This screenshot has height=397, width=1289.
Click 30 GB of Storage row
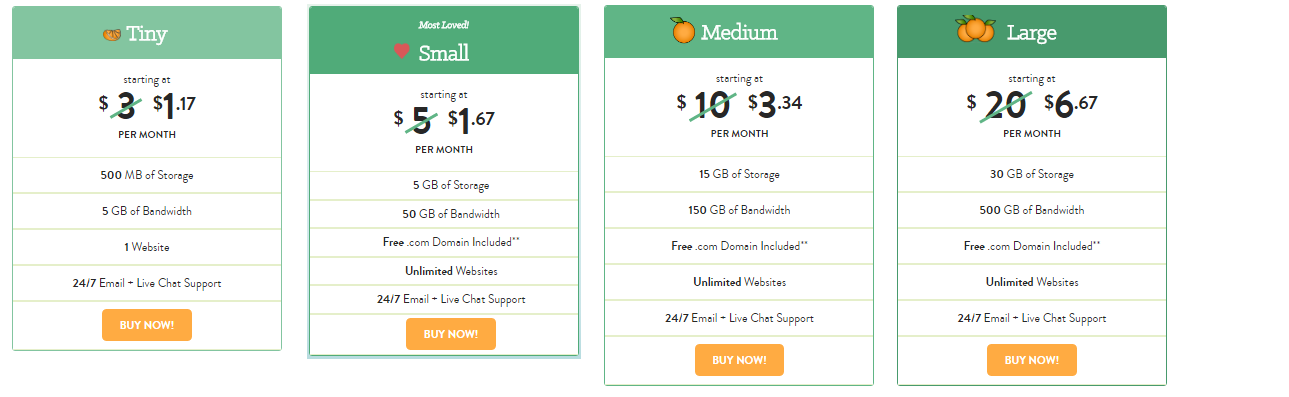[1032, 174]
